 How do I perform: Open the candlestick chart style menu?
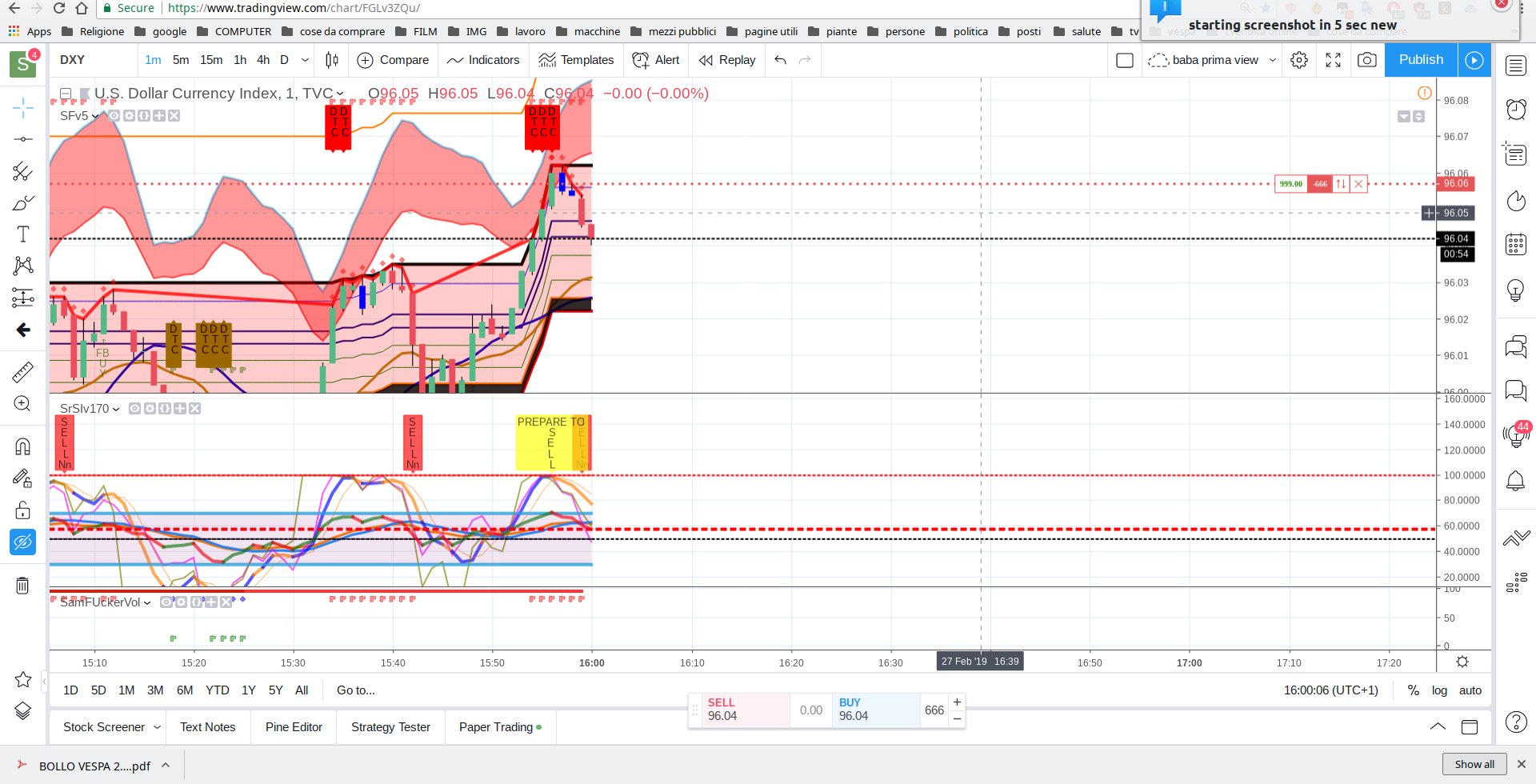(332, 60)
